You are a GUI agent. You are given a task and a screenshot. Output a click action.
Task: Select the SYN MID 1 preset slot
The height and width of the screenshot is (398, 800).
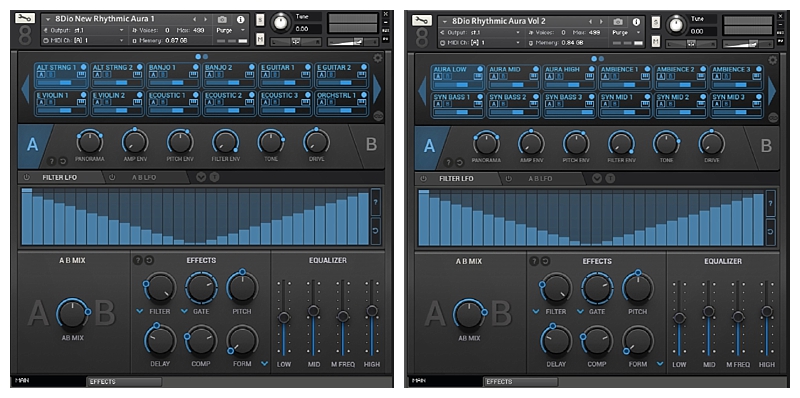(x=626, y=105)
